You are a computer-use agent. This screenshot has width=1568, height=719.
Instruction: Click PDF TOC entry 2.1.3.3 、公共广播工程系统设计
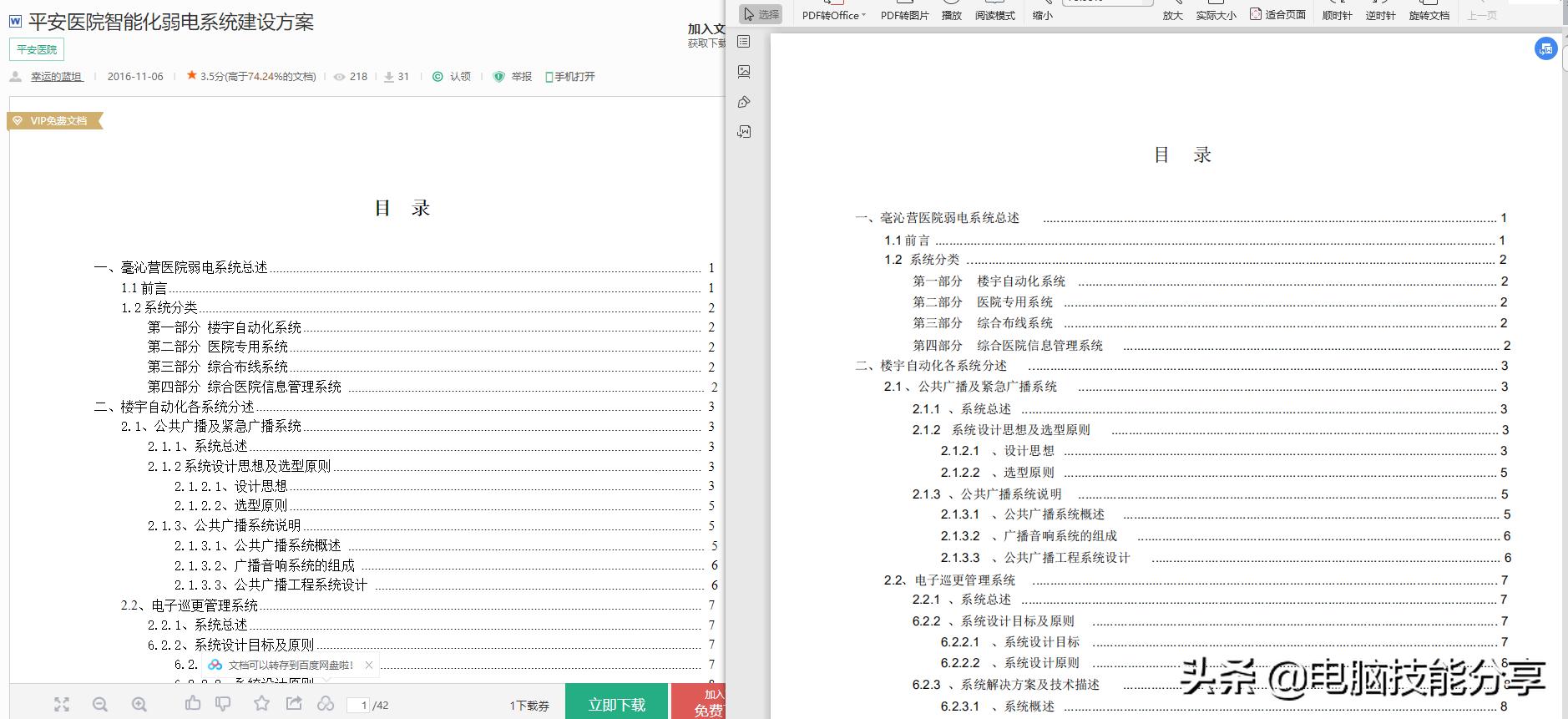coord(1035,558)
